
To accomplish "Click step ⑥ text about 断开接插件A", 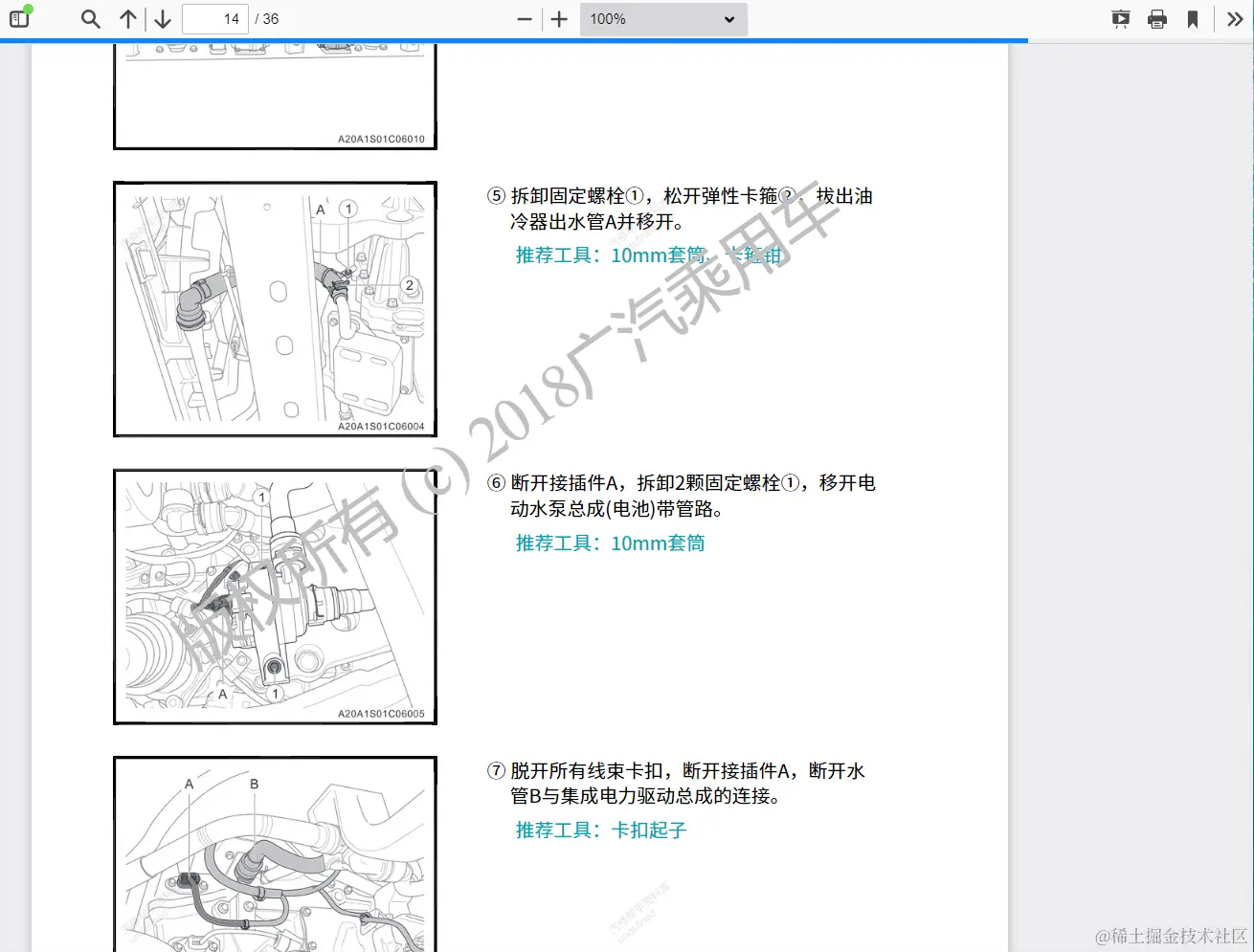I will click(682, 496).
